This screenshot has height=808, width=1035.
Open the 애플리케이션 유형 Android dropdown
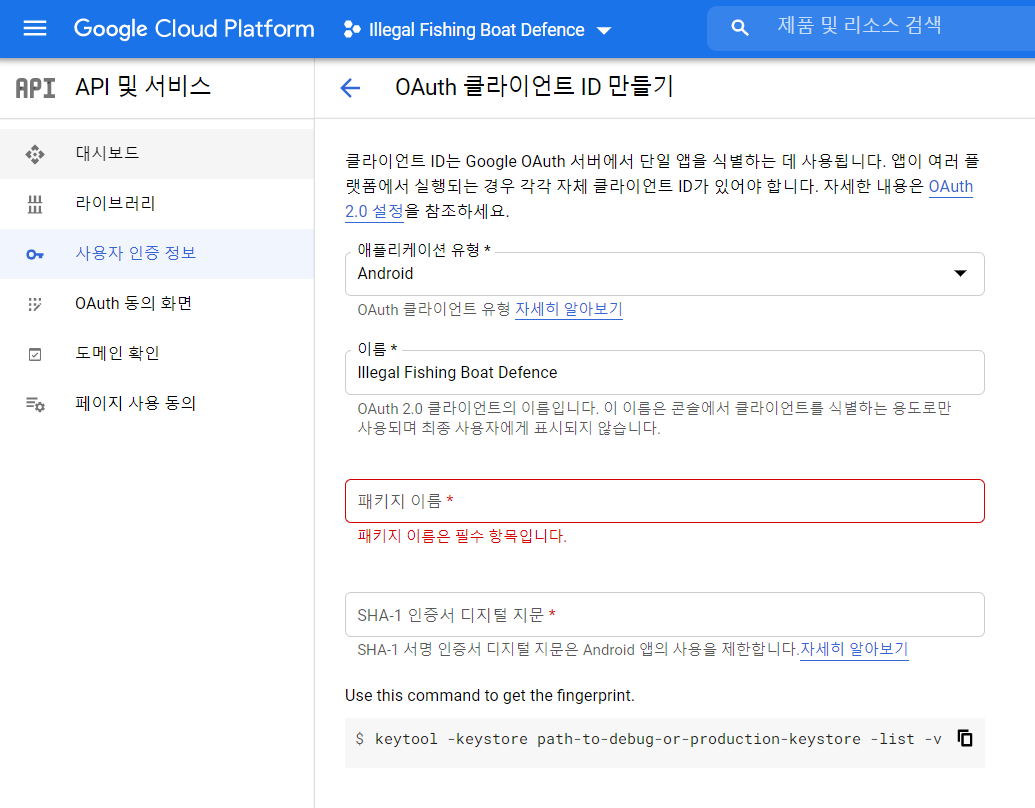click(665, 274)
